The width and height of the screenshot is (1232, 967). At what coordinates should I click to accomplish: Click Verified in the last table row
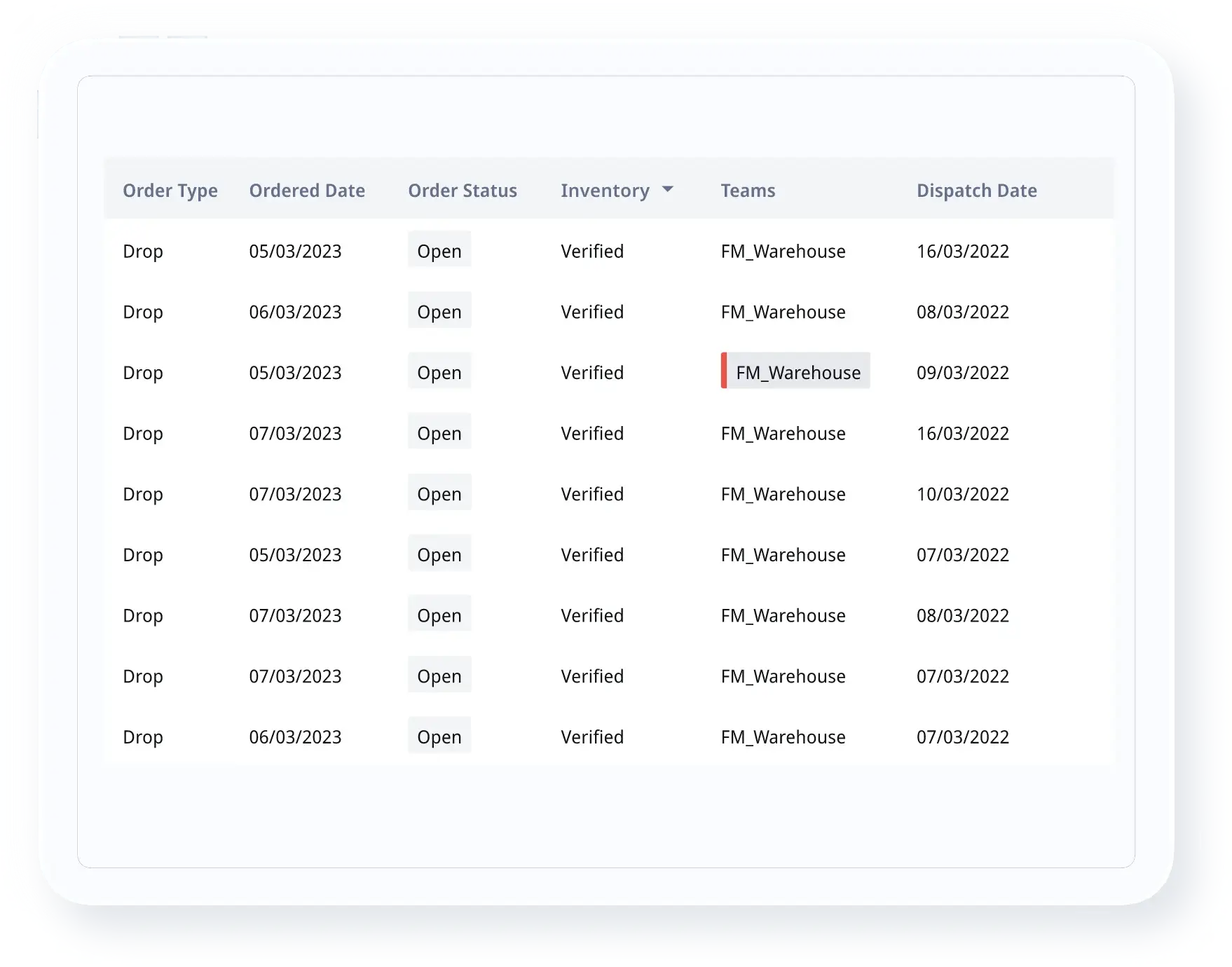click(x=592, y=736)
